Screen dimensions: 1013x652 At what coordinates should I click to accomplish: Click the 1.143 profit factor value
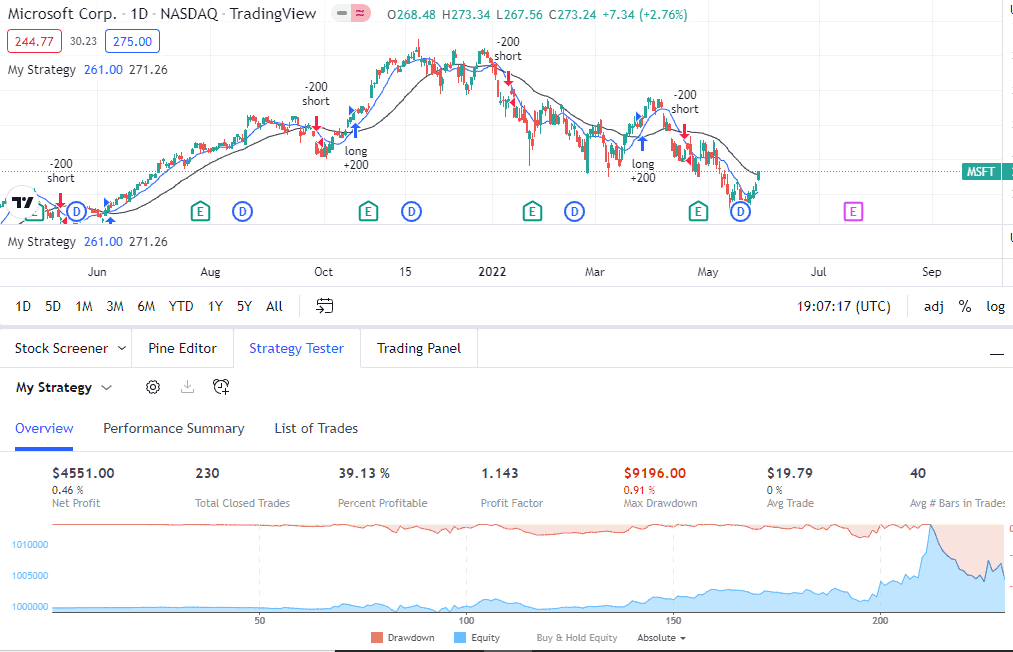pos(499,473)
